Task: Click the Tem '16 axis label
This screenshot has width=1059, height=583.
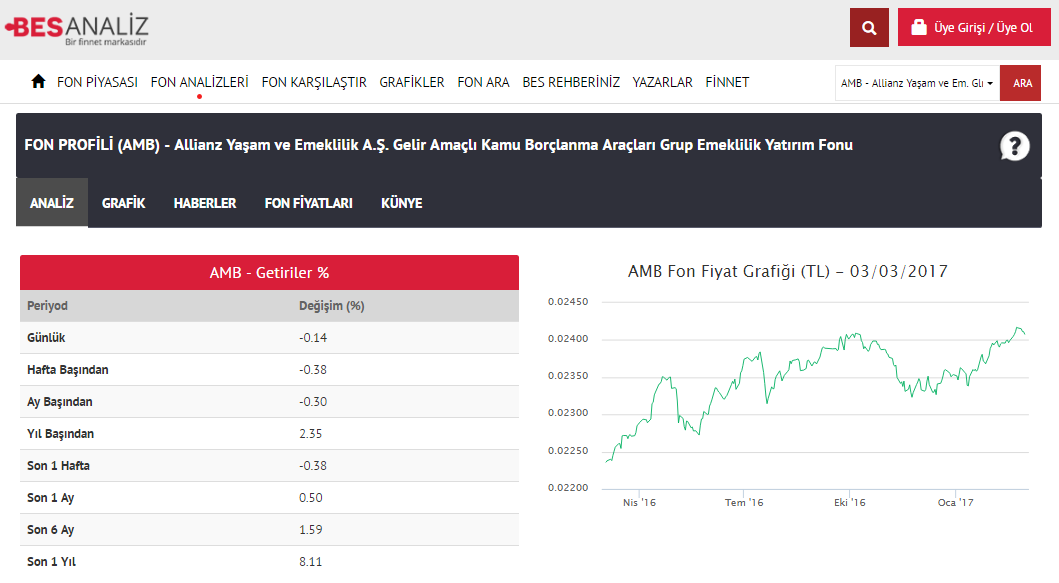Action: tap(744, 503)
